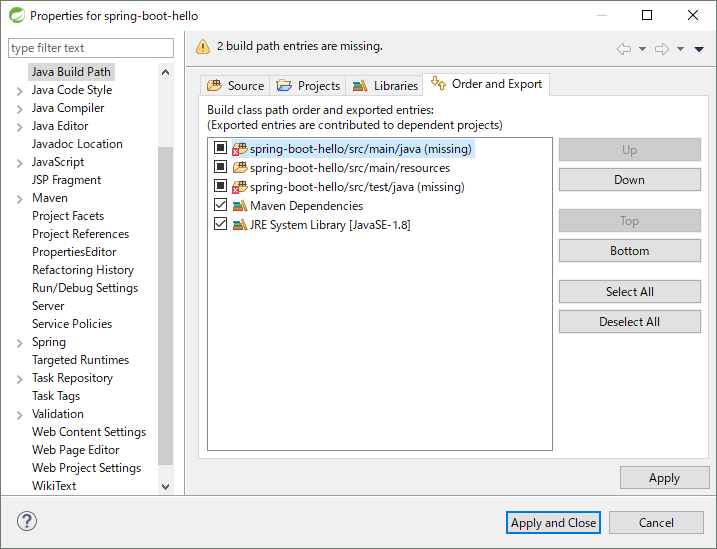The width and height of the screenshot is (717, 549).
Task: Expand the Java Editor tree node
Action: click(20, 127)
